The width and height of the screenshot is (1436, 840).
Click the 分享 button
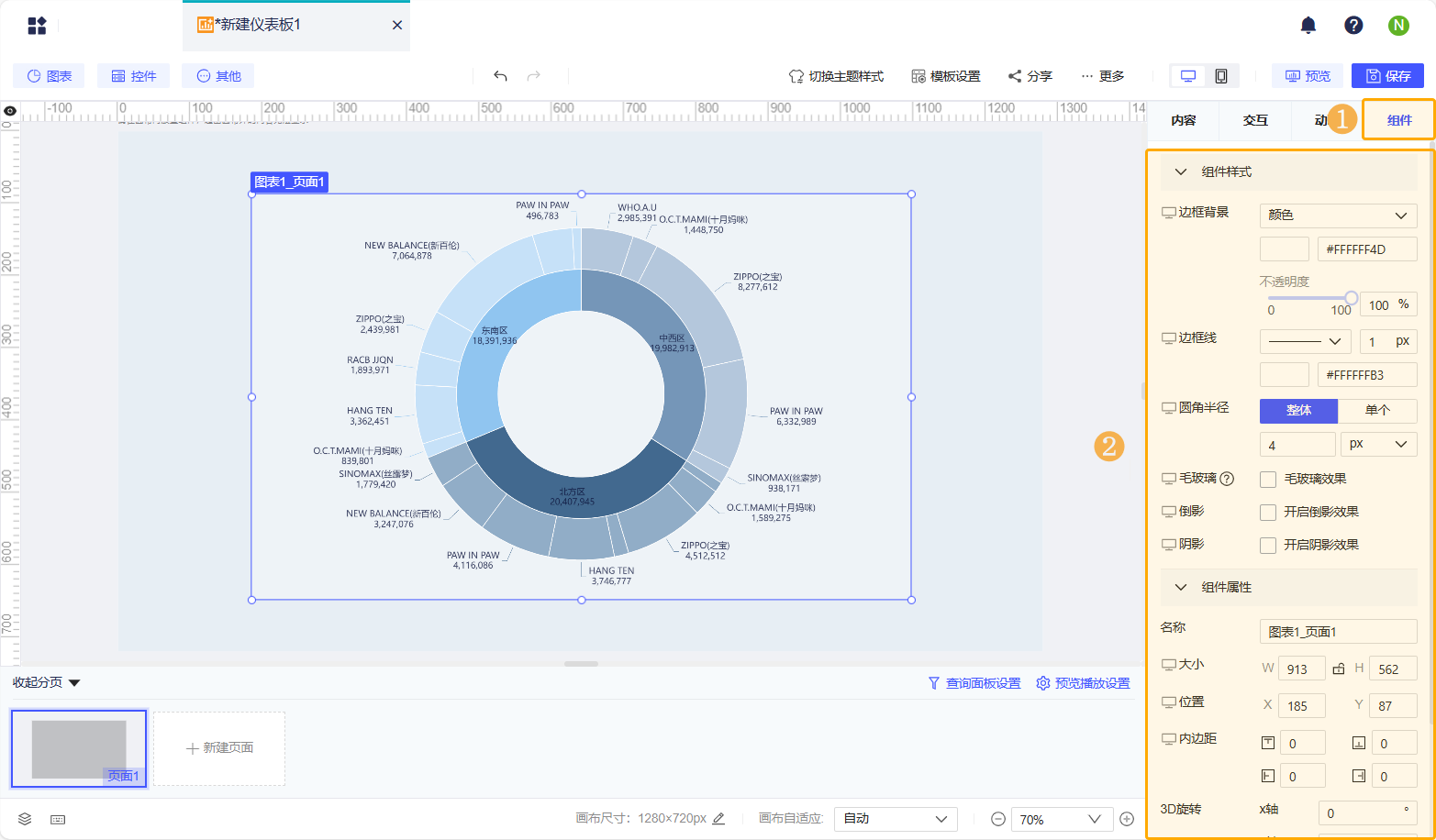tap(1030, 76)
